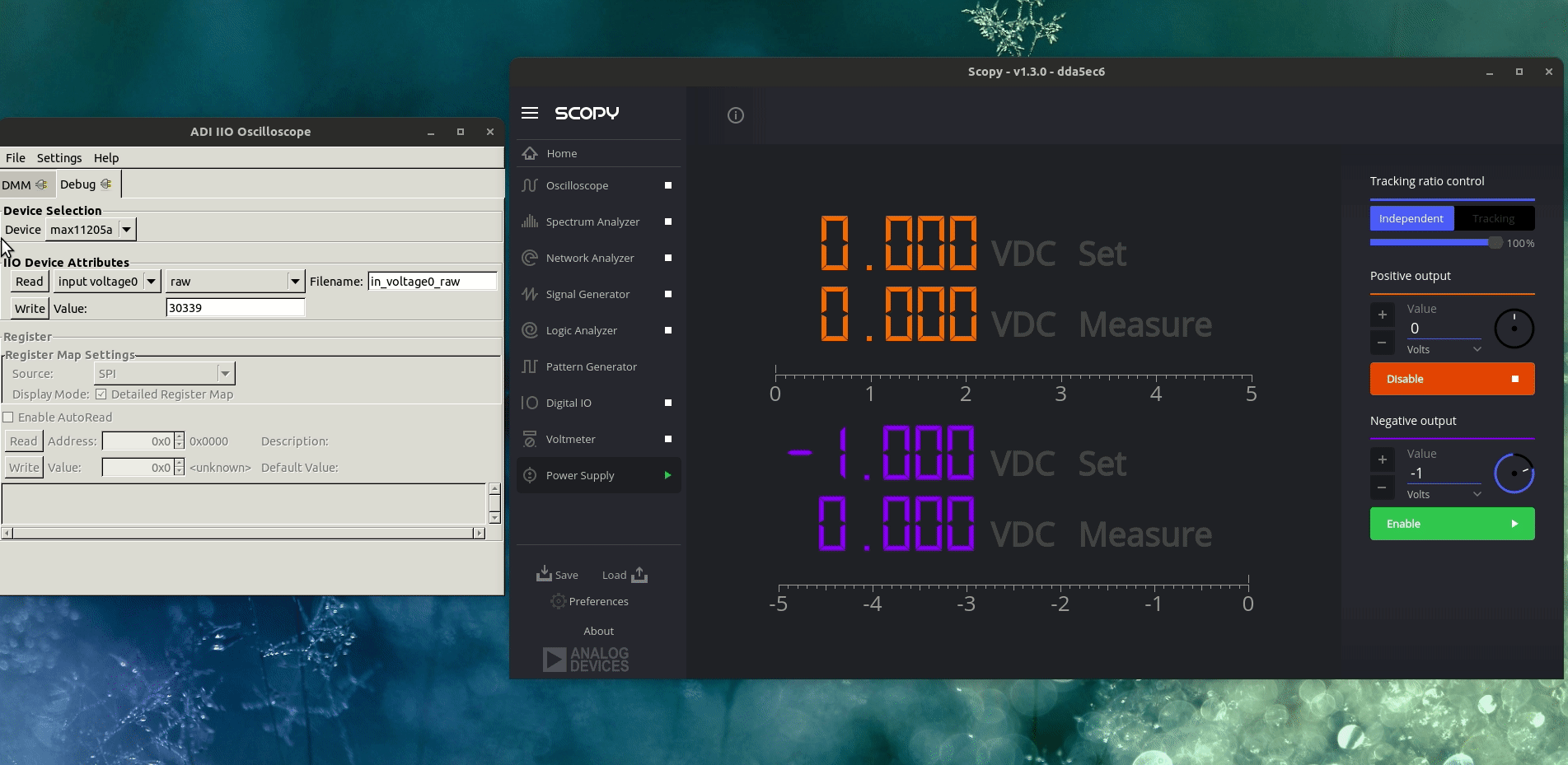Image resolution: width=1568 pixels, height=765 pixels.
Task: Click the SCOPY logo
Action: pos(587,113)
